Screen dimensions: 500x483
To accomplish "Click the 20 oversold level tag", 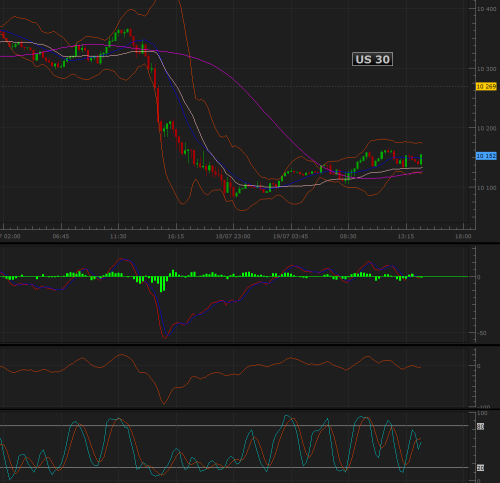I will [x=480, y=468].
